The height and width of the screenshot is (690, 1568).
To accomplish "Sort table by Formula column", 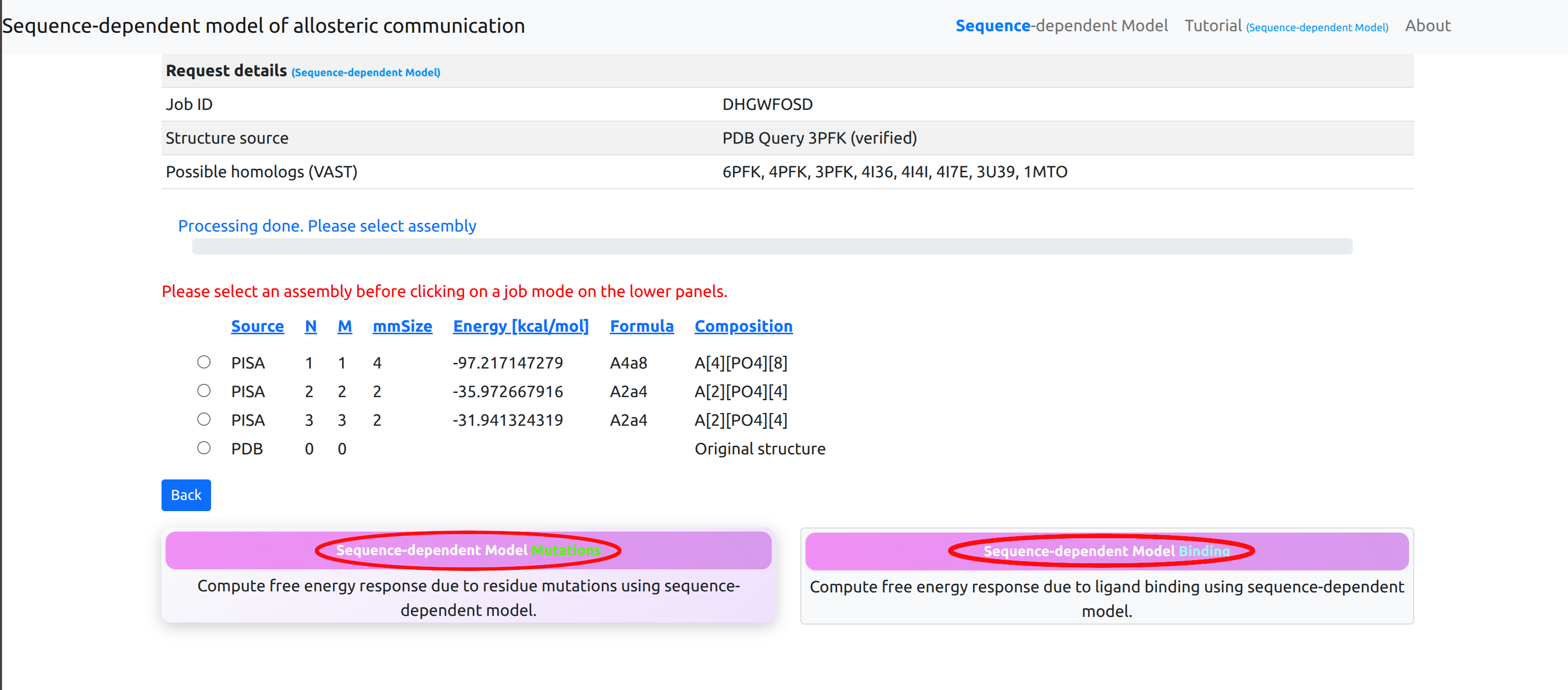I will pyautogui.click(x=641, y=326).
